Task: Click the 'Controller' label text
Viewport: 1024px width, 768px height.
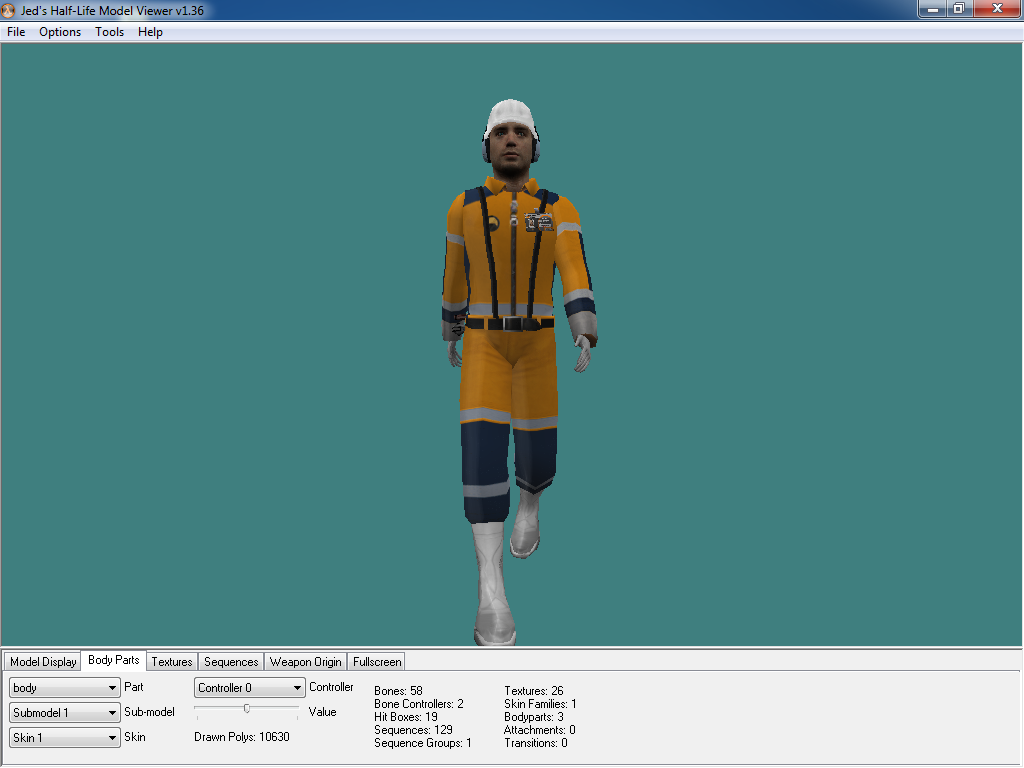Action: pyautogui.click(x=331, y=687)
